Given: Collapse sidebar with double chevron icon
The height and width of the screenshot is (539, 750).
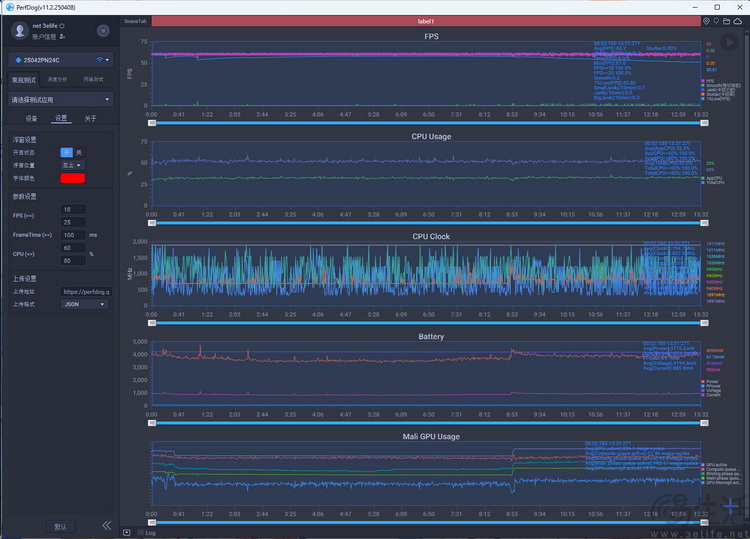Looking at the screenshot, I should click(x=107, y=526).
